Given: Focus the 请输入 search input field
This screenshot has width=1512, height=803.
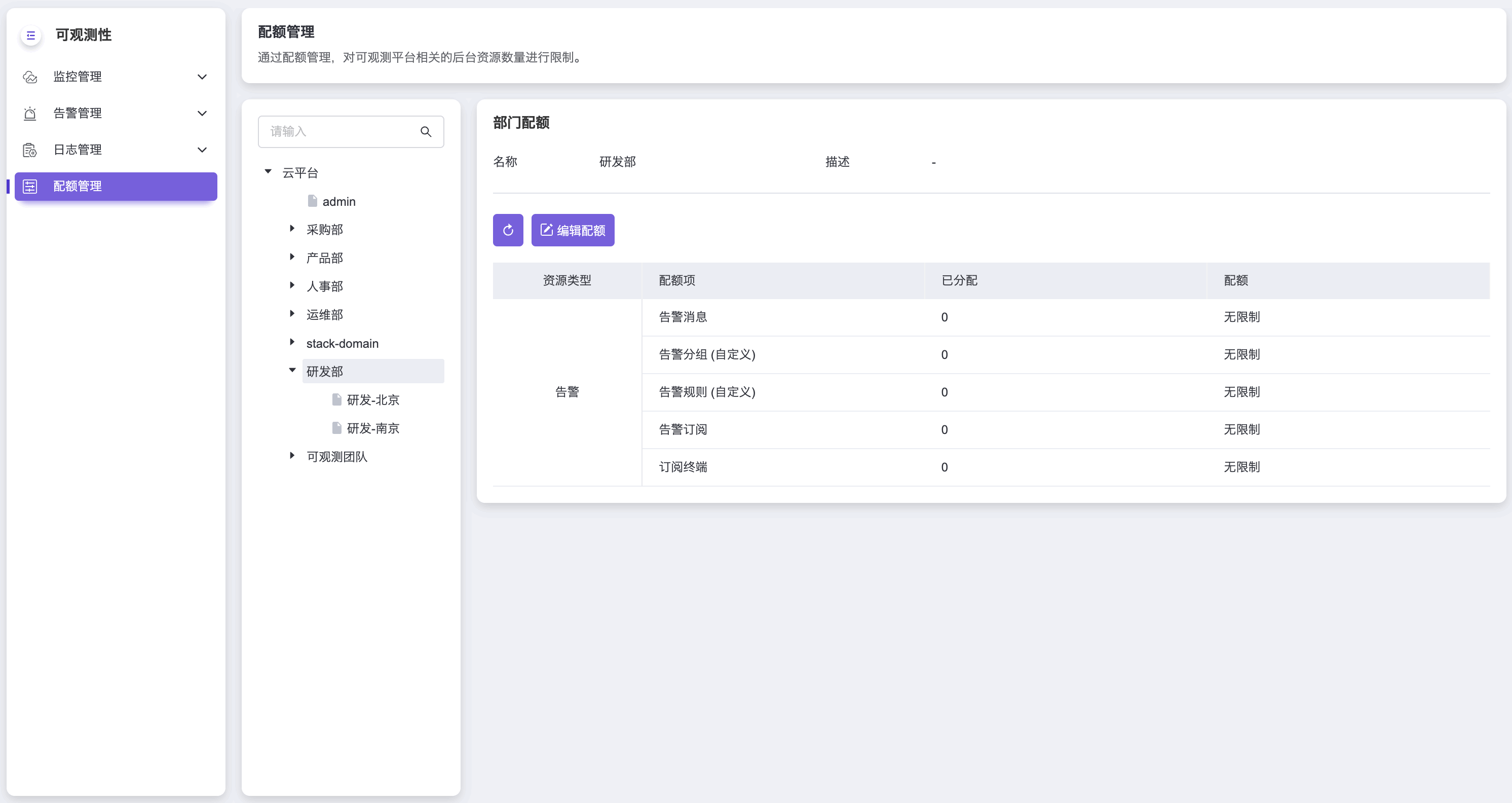Looking at the screenshot, I should tap(341, 132).
